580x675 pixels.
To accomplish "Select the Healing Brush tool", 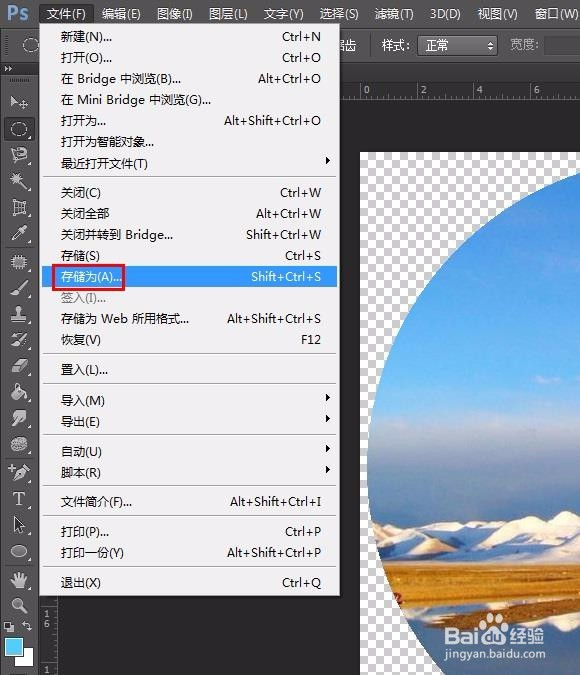I will (19, 261).
